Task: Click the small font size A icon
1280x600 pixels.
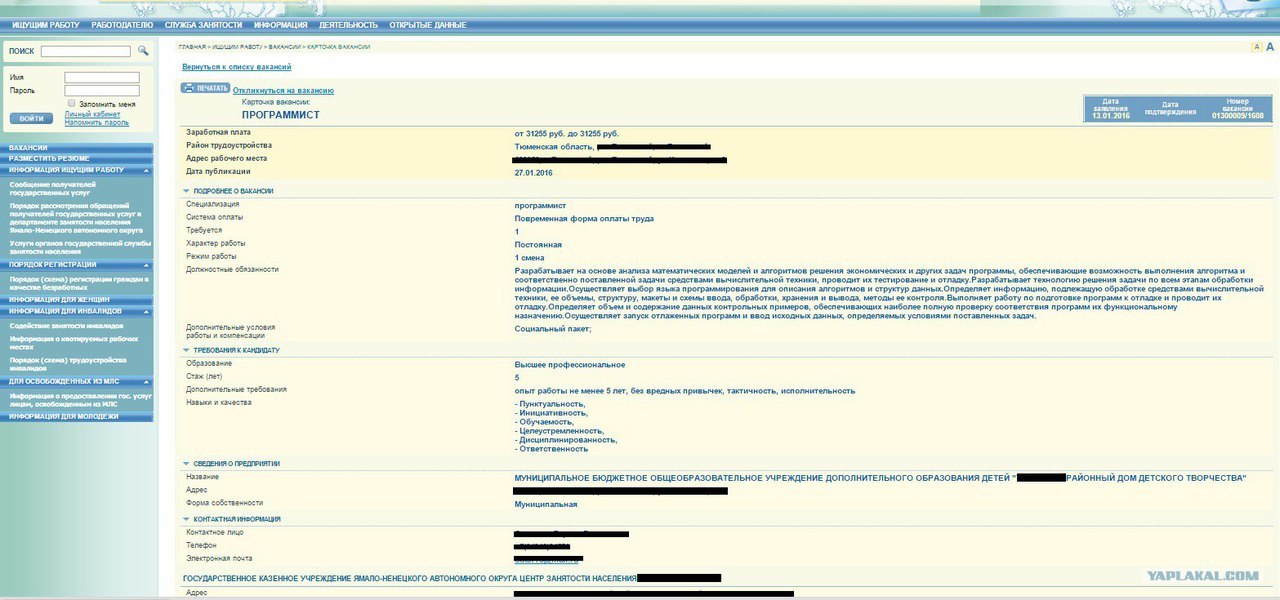Action: (x=1257, y=47)
